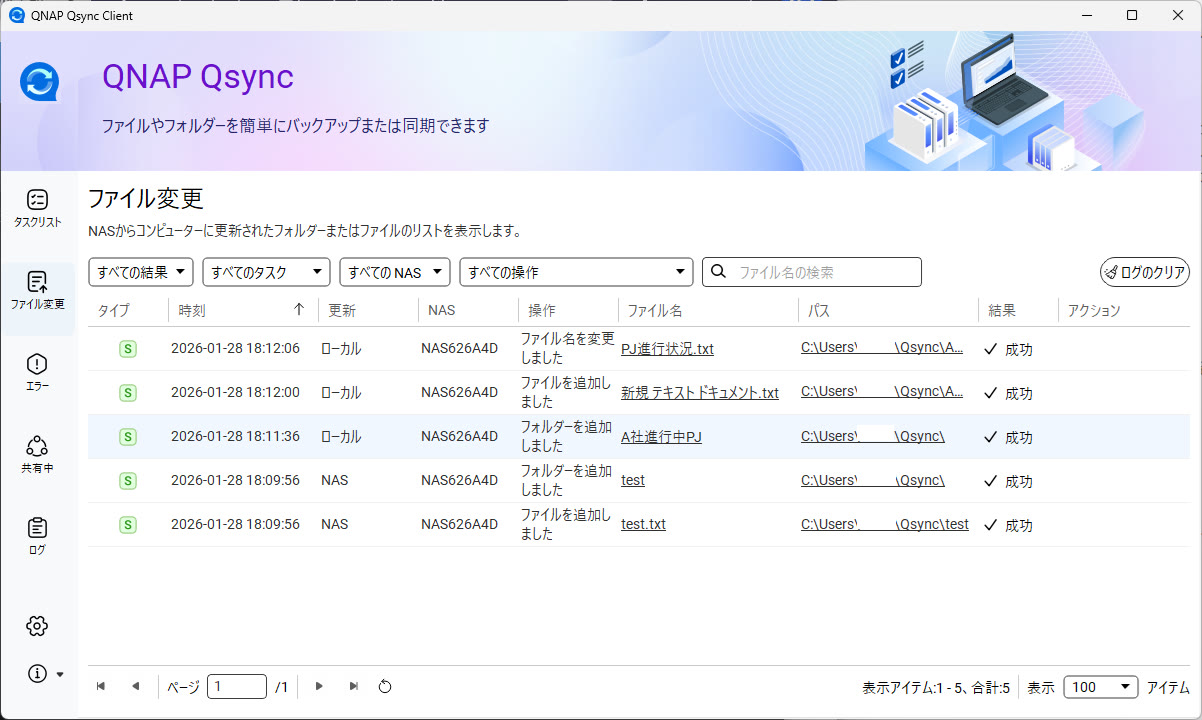The image size is (1202, 720).
Task: Open settings via the gear icon
Action: 37,626
